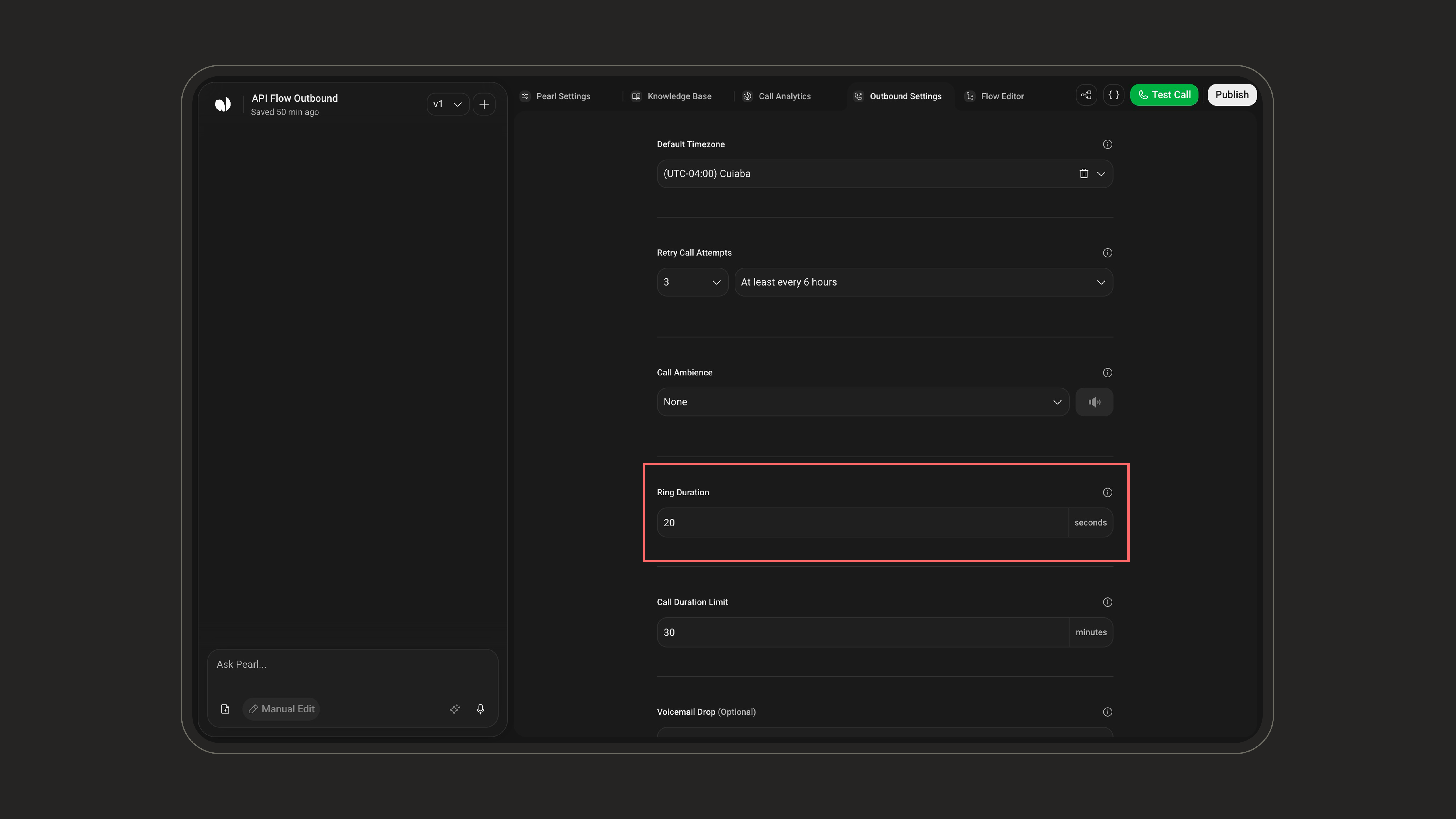The image size is (1456, 819).
Task: Open the curly braces code view icon
Action: click(1114, 95)
